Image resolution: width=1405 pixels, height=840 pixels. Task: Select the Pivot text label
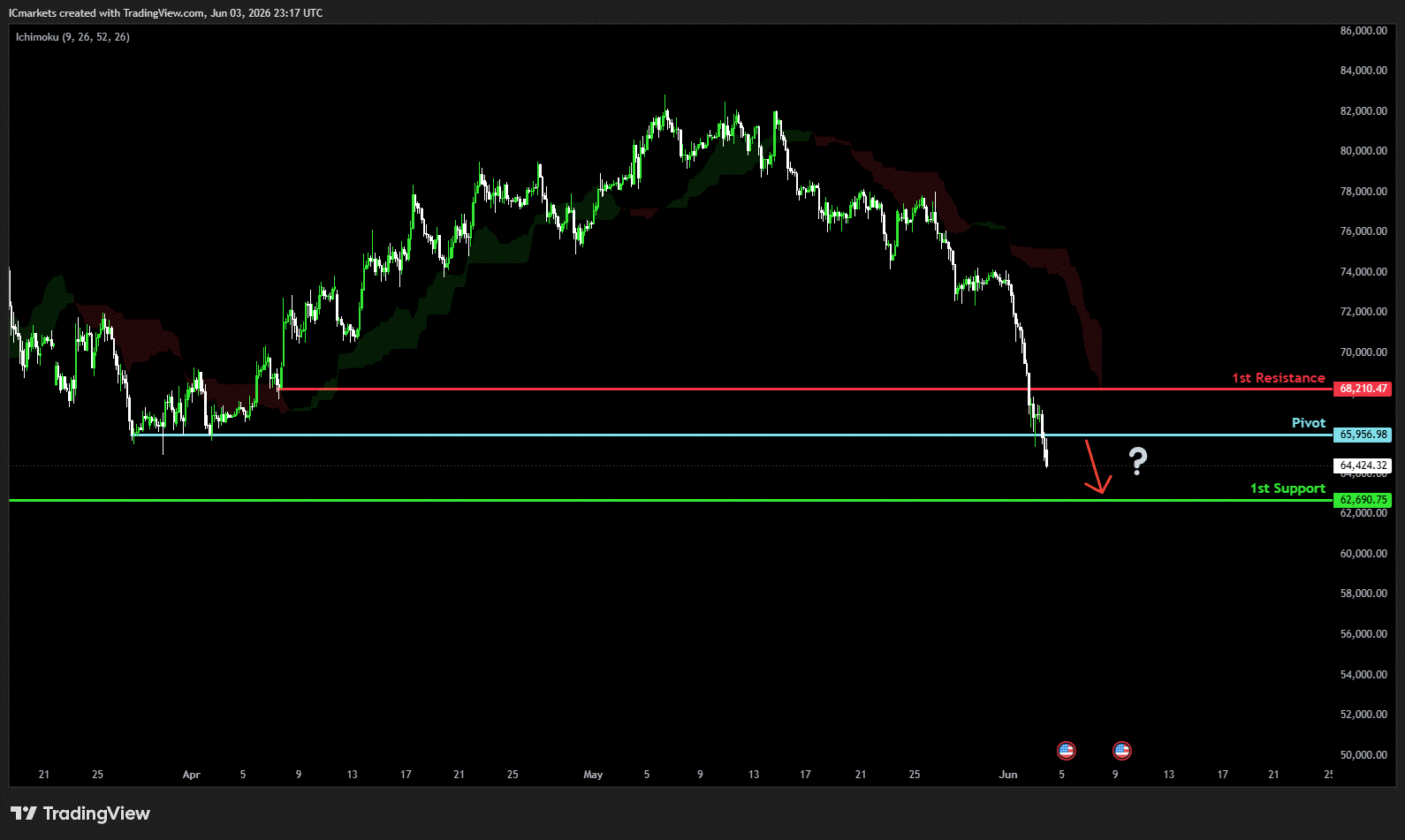(1309, 423)
